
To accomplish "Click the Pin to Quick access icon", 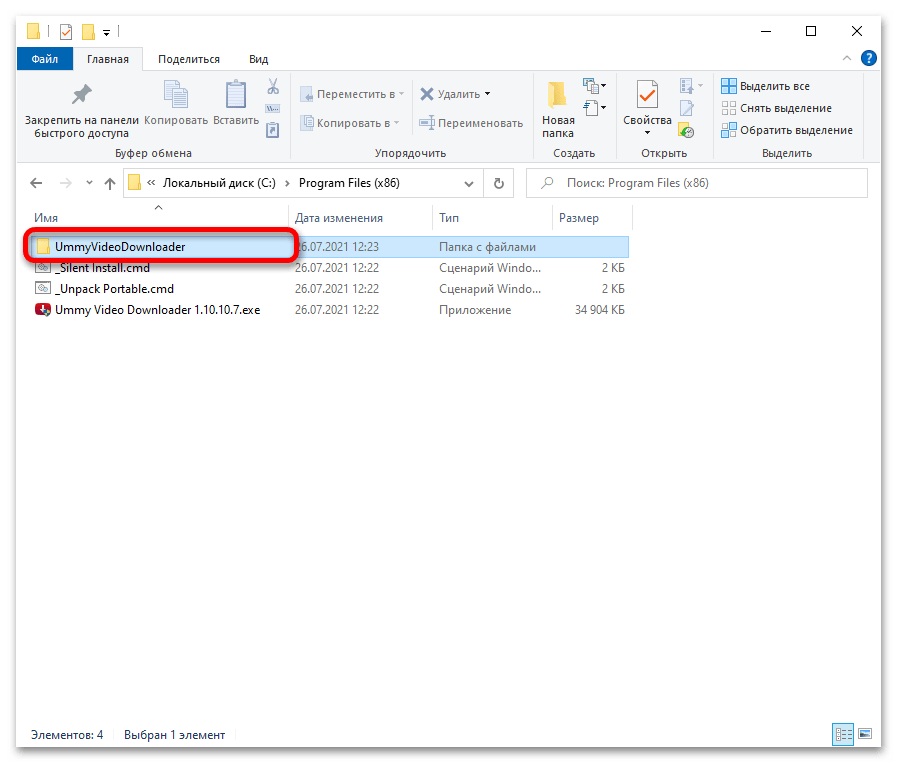I will pyautogui.click(x=81, y=94).
